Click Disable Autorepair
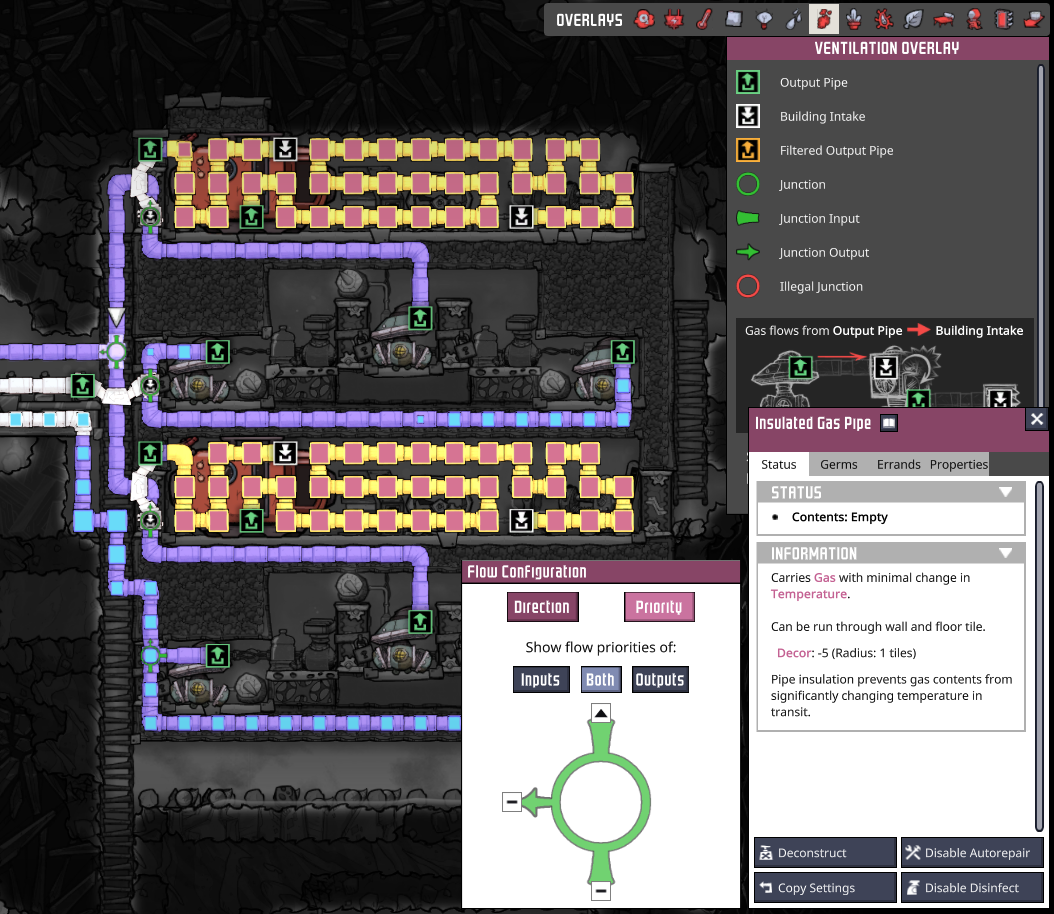This screenshot has width=1054, height=914. (x=972, y=852)
